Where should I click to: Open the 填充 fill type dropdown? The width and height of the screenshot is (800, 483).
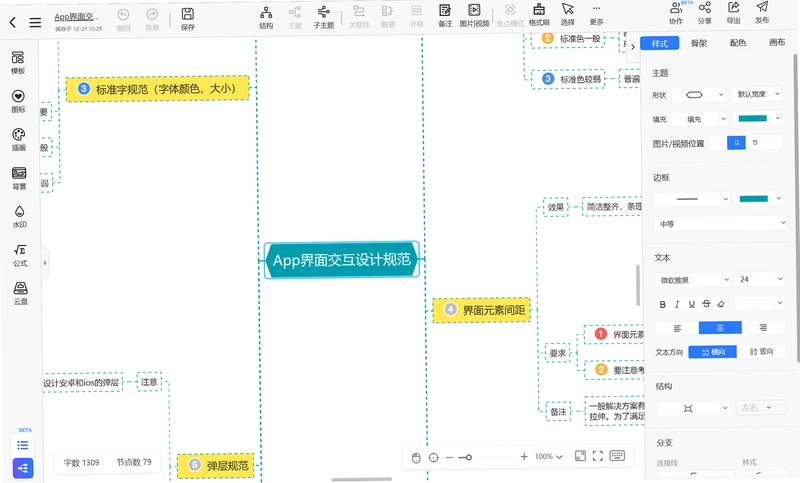click(x=699, y=119)
